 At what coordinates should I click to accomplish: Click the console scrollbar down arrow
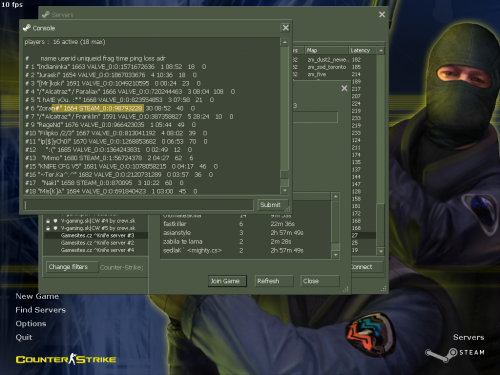click(x=284, y=191)
